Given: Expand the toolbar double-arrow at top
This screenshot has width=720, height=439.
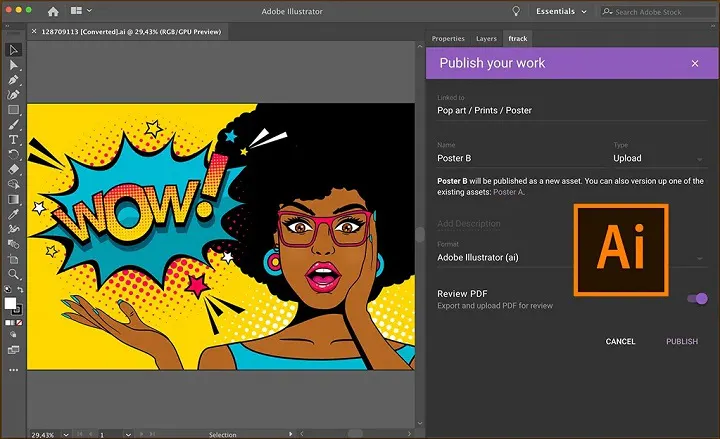Looking at the screenshot, I should pos(7,26).
